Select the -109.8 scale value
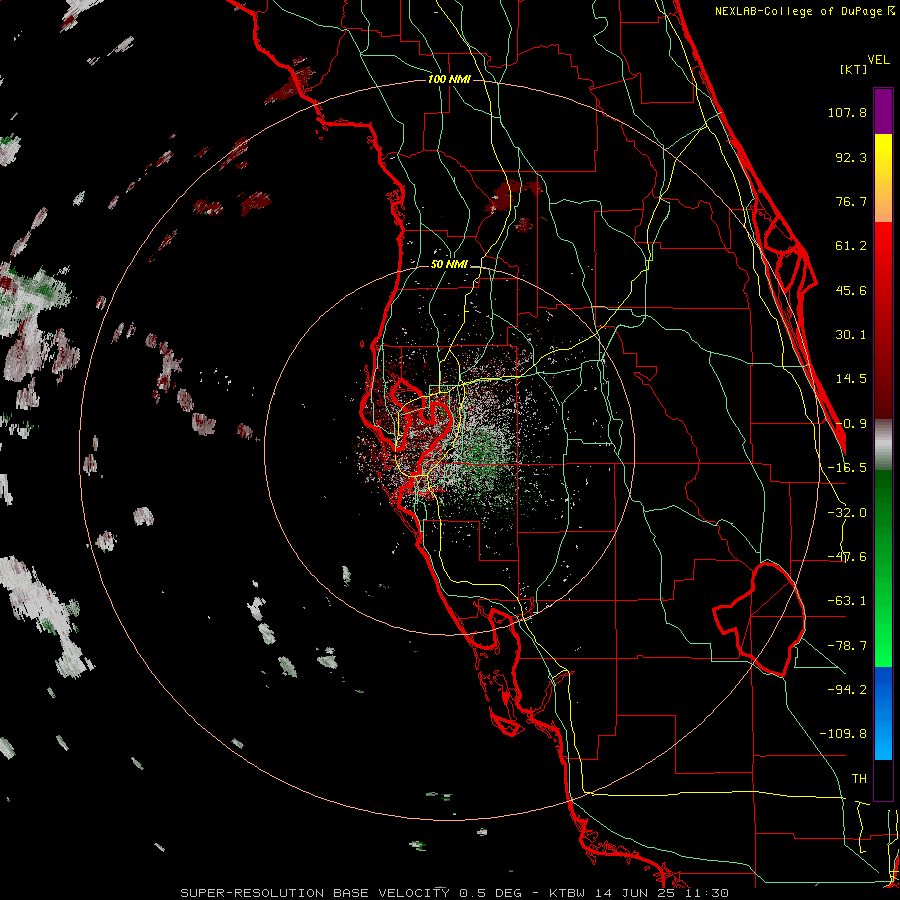900x900 pixels. (x=843, y=734)
